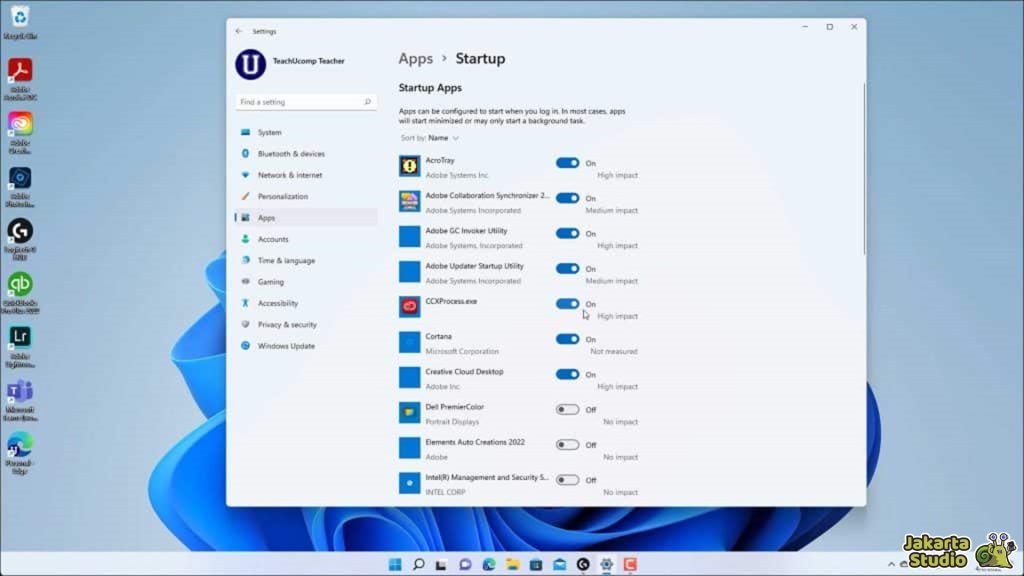Open Adobe Acrobat desktop shortcut
This screenshot has width=1024, height=576.
(x=20, y=77)
